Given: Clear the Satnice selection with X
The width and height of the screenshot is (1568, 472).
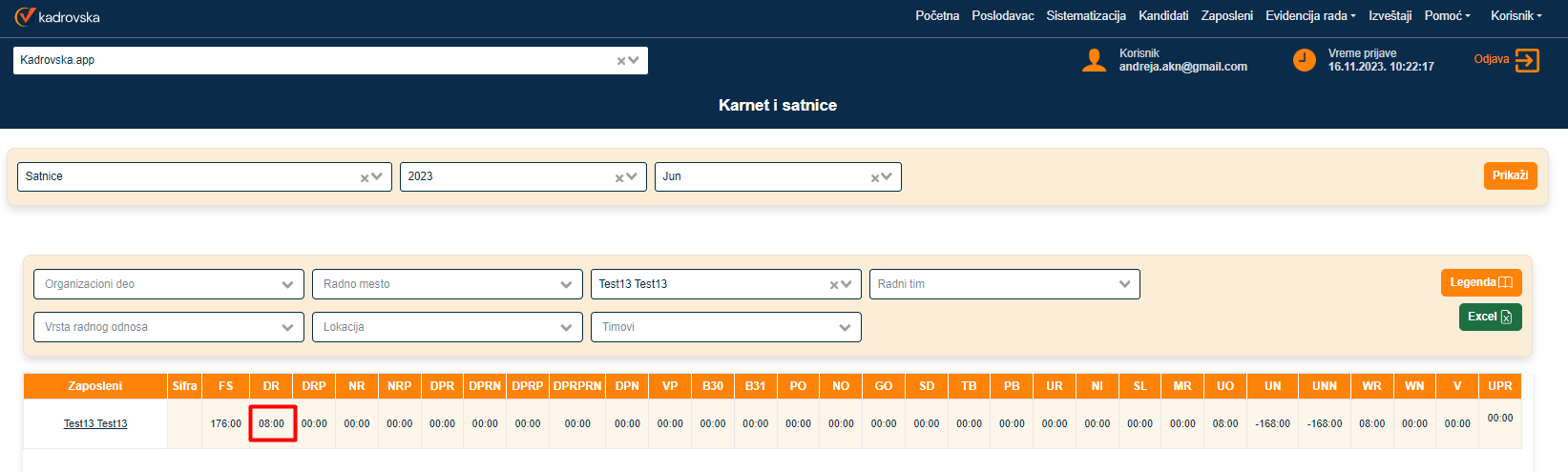Looking at the screenshot, I should click(365, 177).
